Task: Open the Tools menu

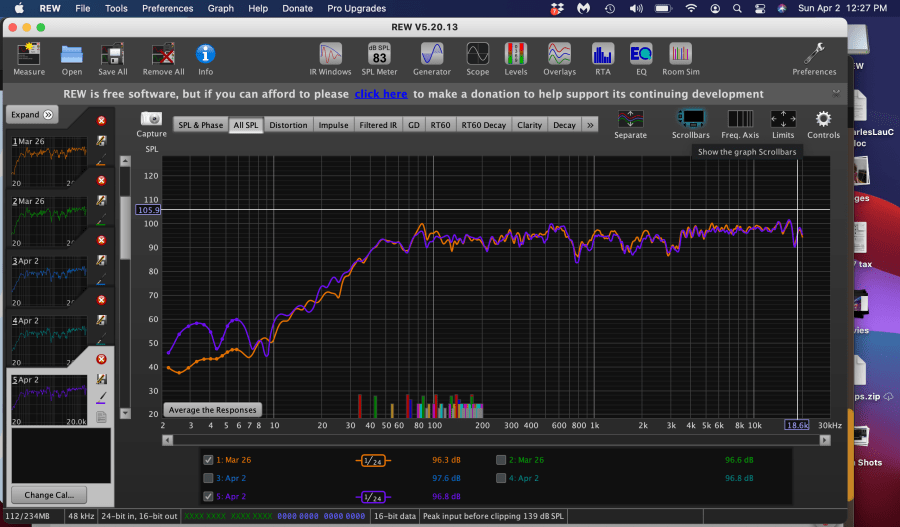Action: (x=116, y=9)
